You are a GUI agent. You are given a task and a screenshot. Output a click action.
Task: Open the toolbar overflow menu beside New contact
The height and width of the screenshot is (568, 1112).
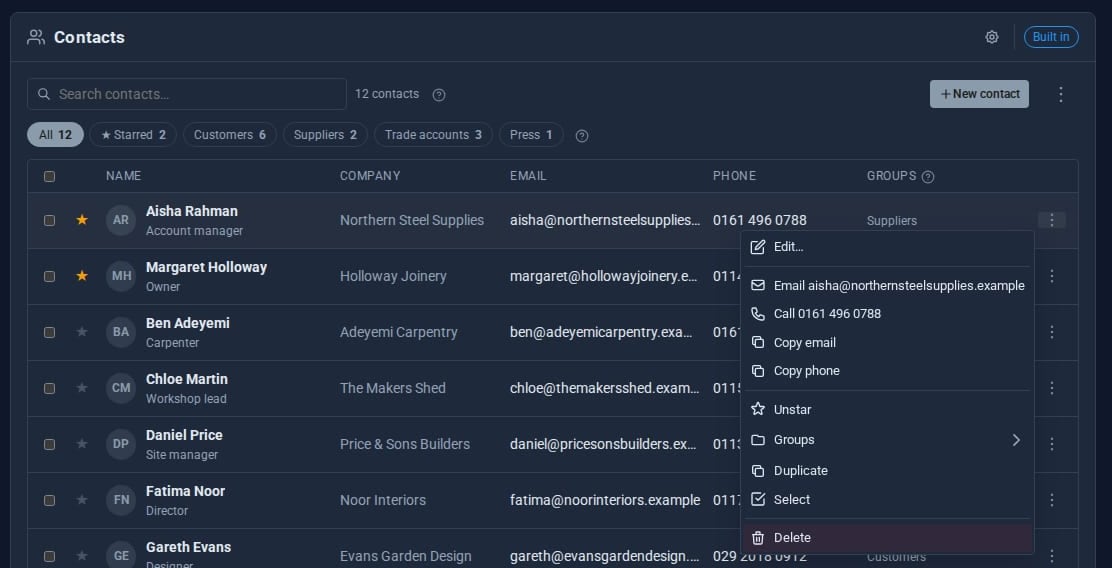[1060, 94]
